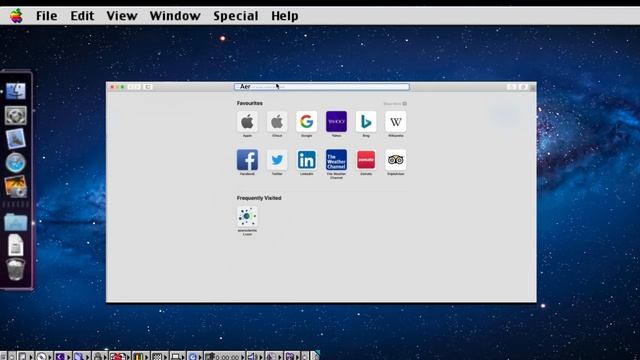Open the Twitter favourite tile
The height and width of the screenshot is (360, 640).
(x=277, y=160)
